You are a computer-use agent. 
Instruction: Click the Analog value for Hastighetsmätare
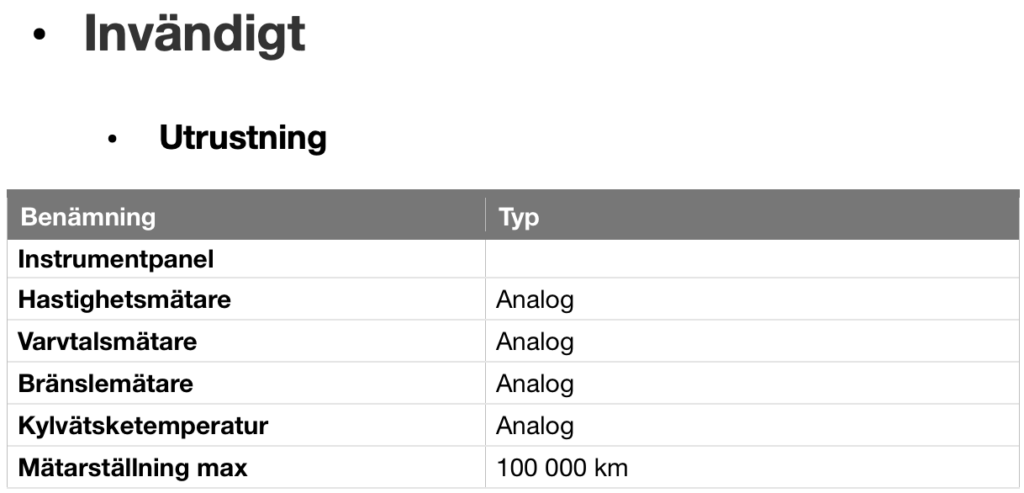[535, 300]
